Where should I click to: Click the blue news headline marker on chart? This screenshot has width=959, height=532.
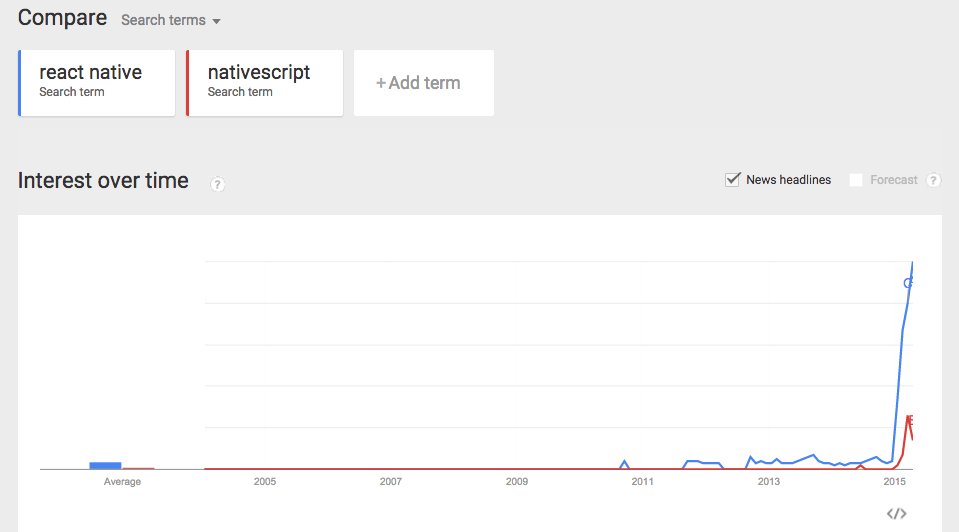tap(908, 283)
